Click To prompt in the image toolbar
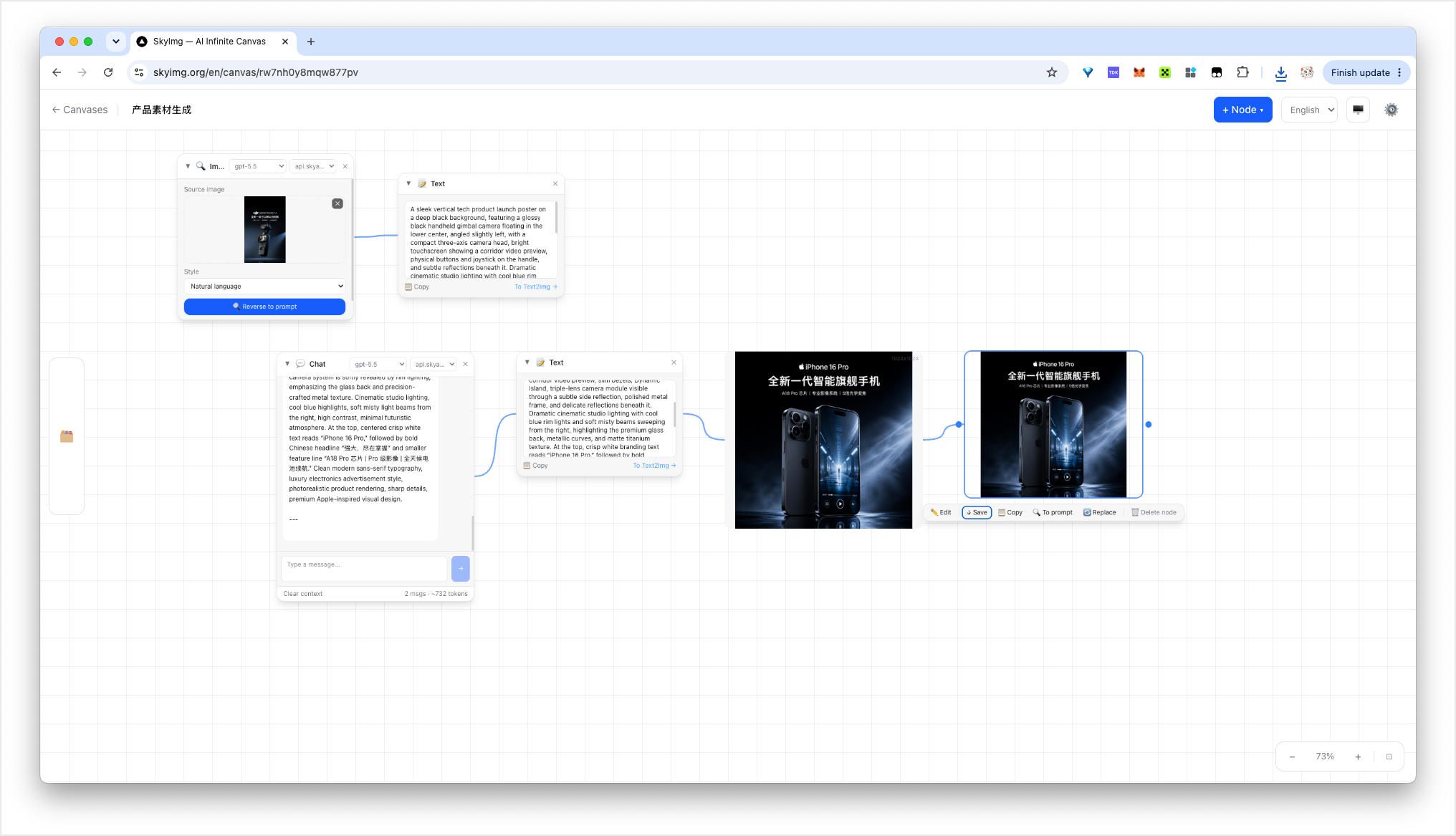Image resolution: width=1456 pixels, height=836 pixels. [x=1053, y=512]
